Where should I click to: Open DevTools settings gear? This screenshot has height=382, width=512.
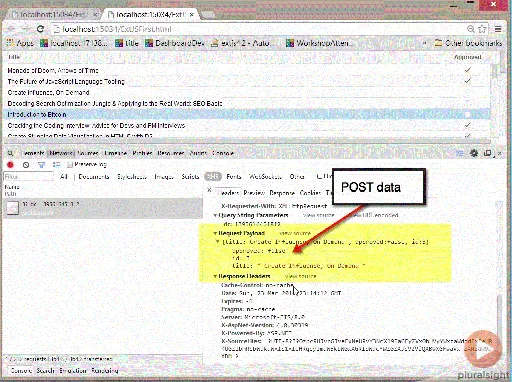click(x=474, y=153)
